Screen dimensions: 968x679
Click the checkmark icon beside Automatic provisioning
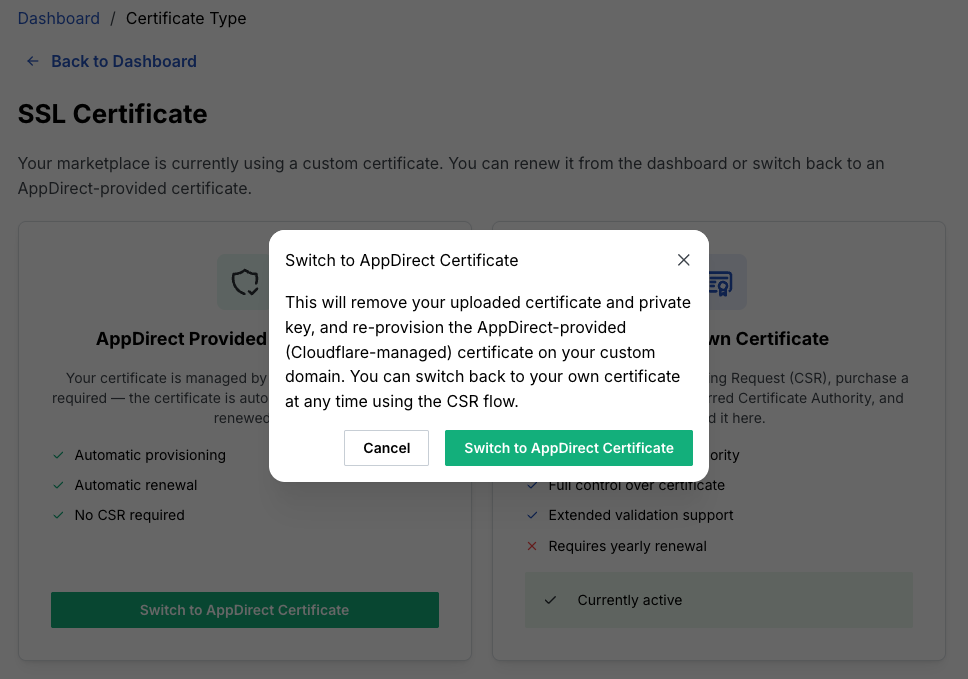[x=59, y=455]
